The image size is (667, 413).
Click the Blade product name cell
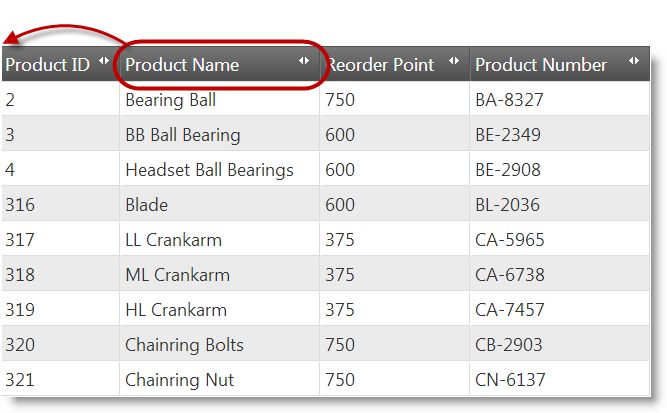pos(147,205)
